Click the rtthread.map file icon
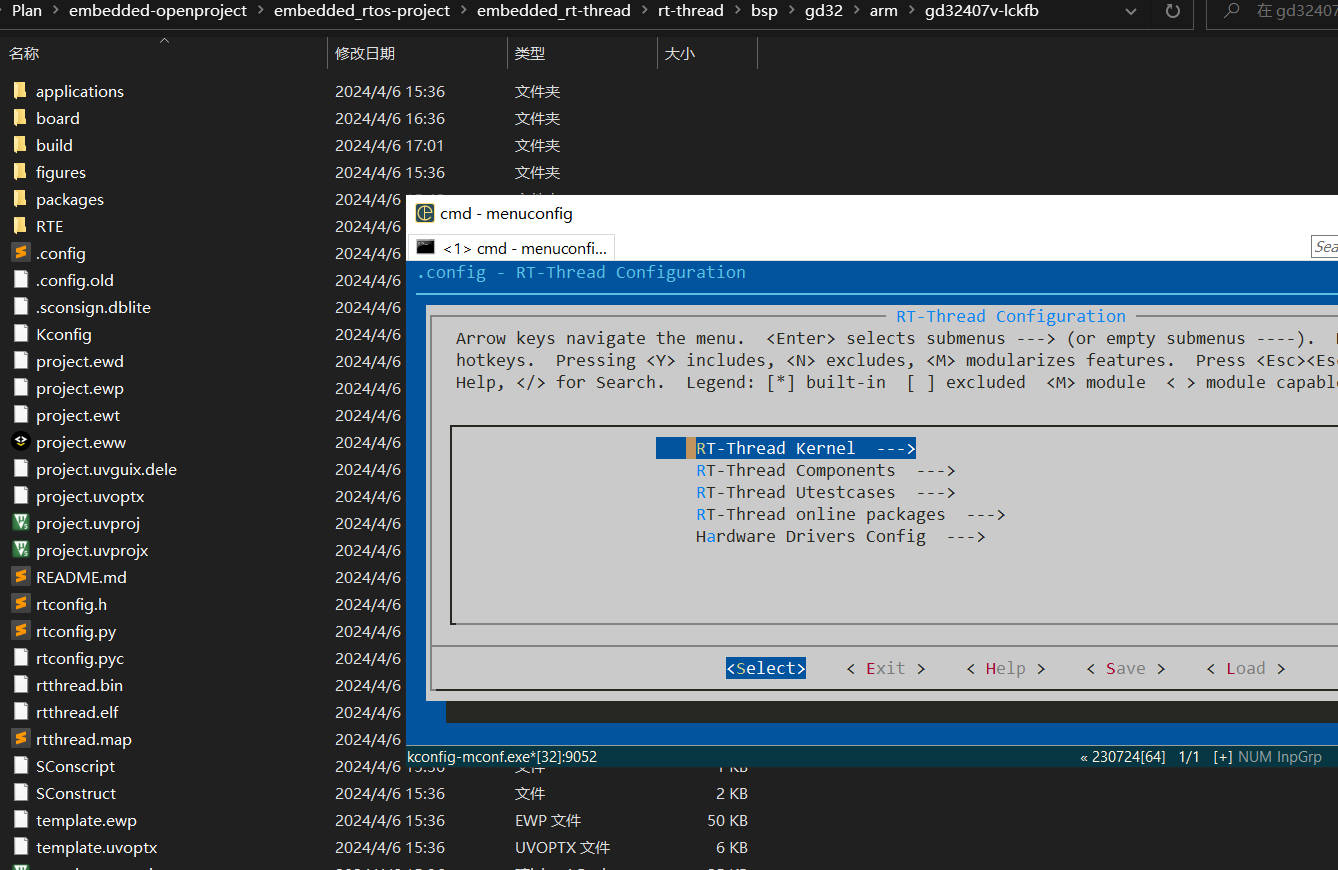 pos(20,739)
